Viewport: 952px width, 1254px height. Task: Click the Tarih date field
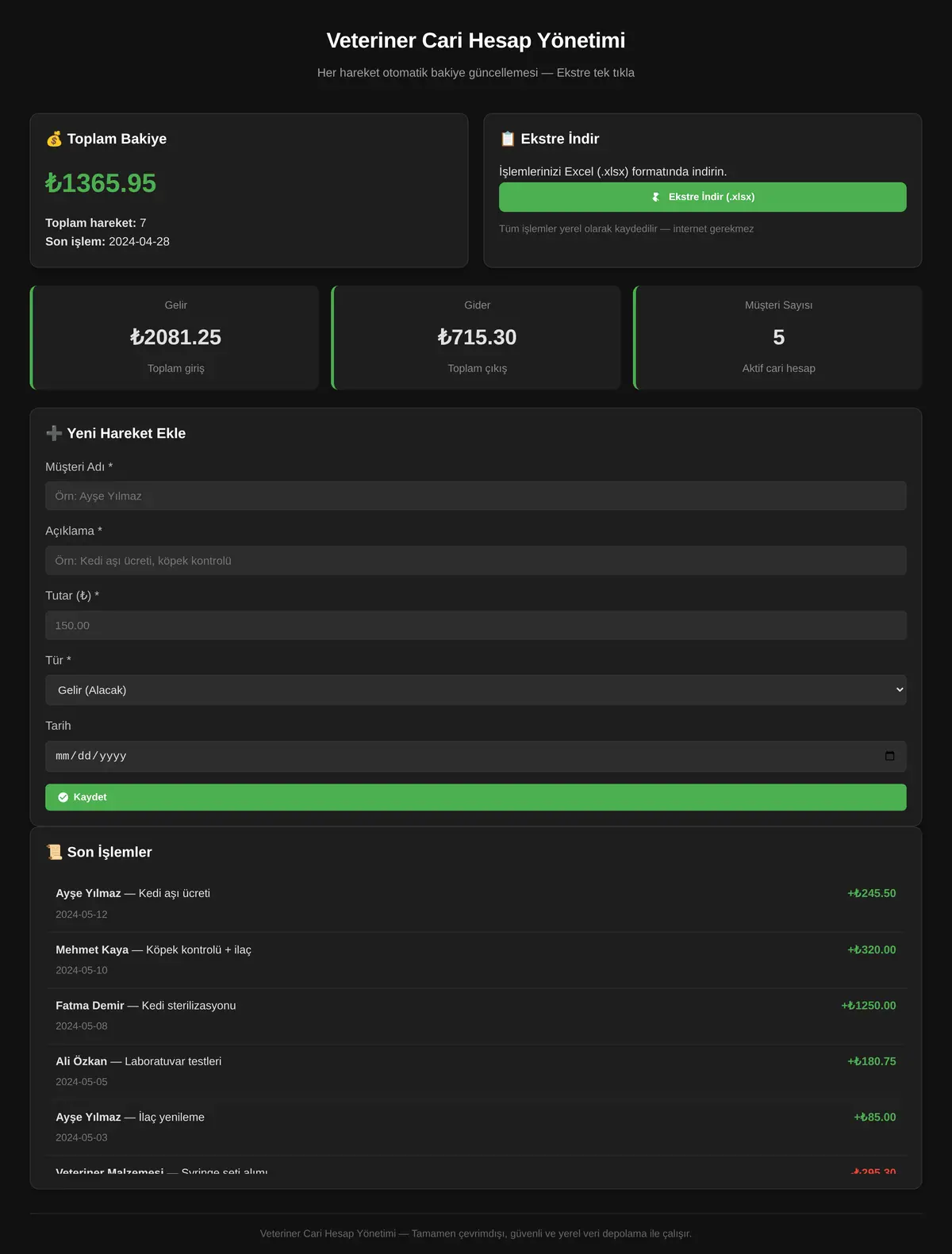(476, 756)
